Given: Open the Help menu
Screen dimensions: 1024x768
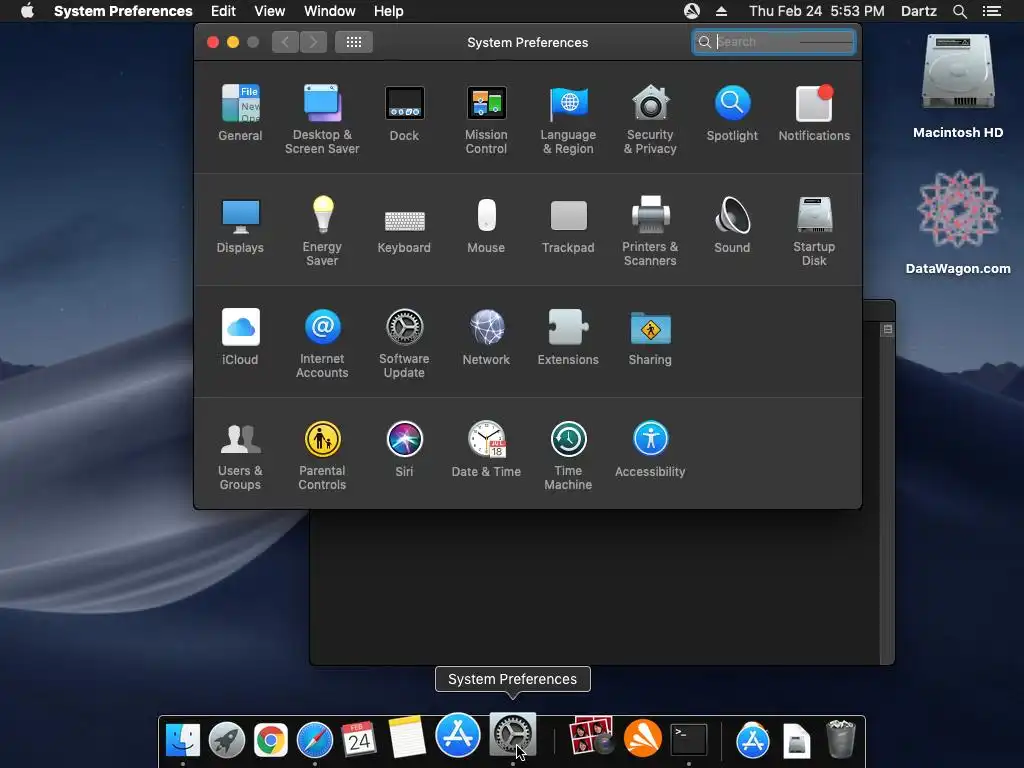Looking at the screenshot, I should pos(389,11).
